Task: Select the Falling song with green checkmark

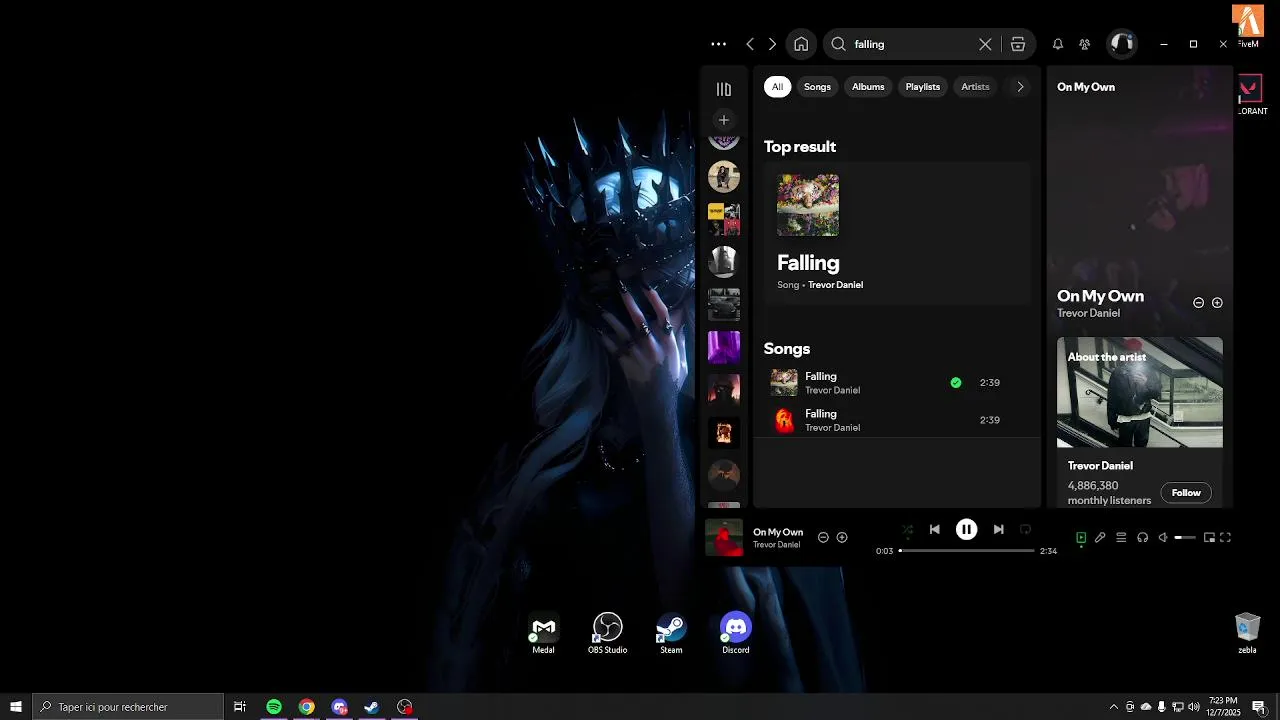Action: pyautogui.click(x=897, y=383)
